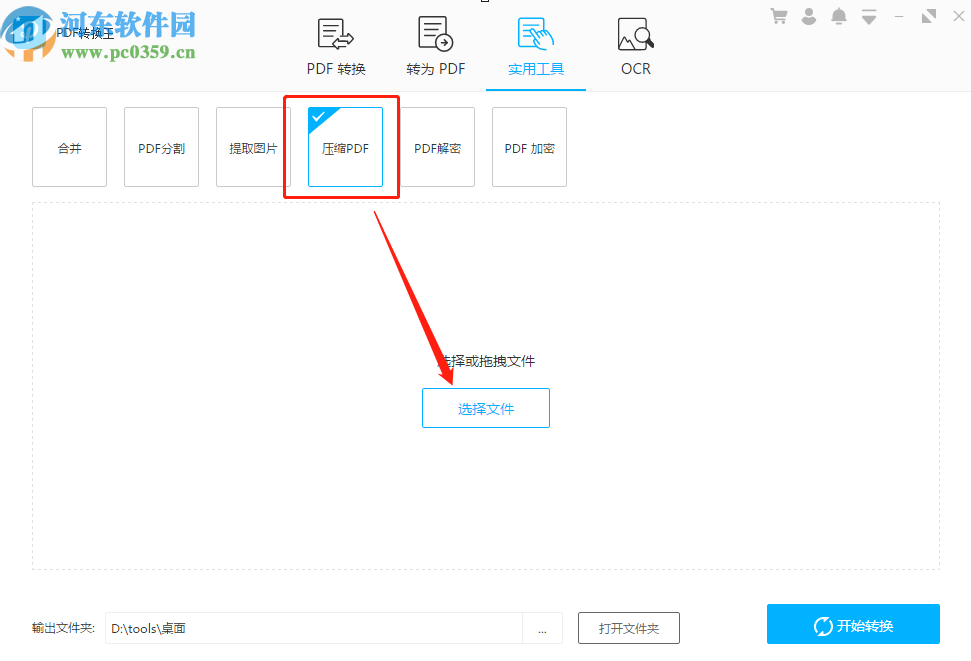This screenshot has width=971, height=661.
Task: Select the 实用工具 tab
Action: [536, 47]
